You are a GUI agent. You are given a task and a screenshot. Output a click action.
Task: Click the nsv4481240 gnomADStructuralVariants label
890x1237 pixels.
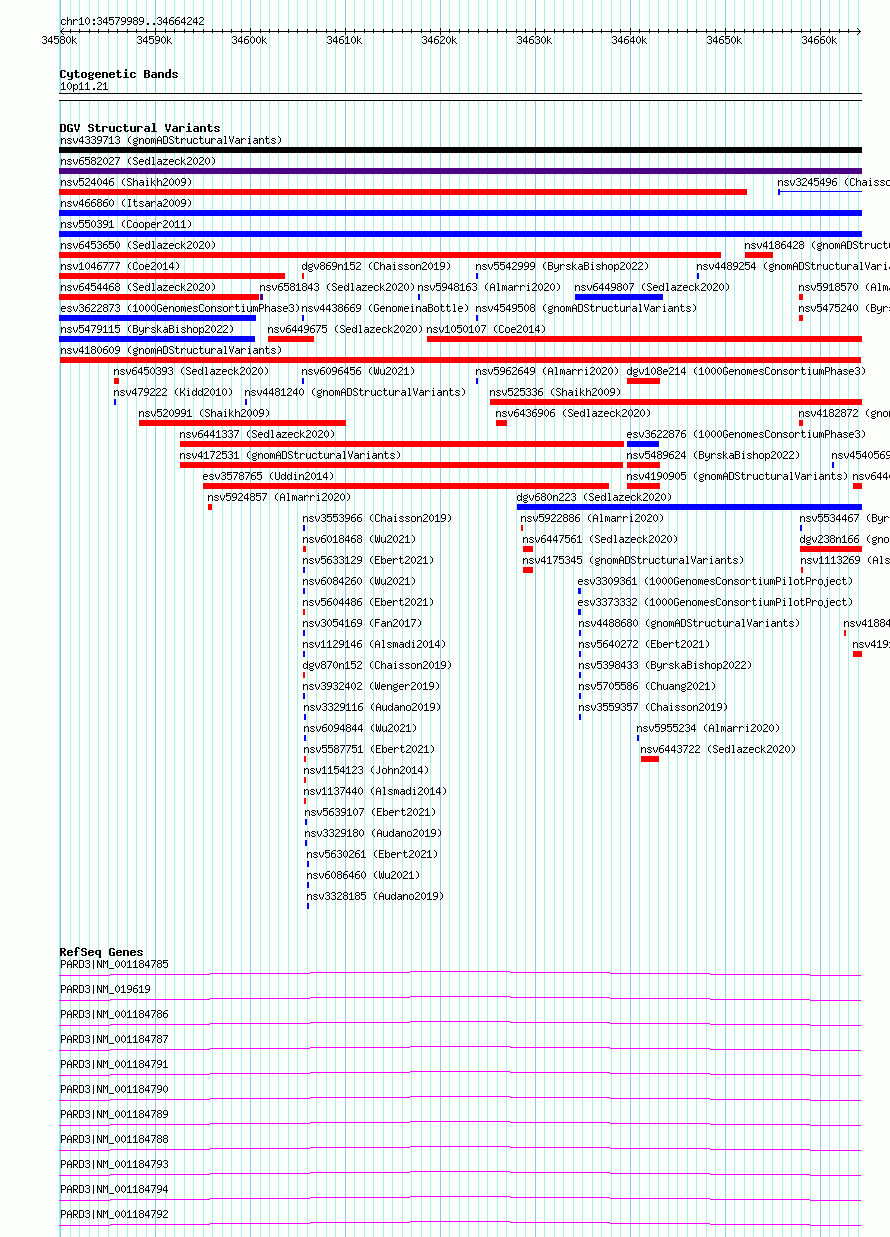(356, 392)
